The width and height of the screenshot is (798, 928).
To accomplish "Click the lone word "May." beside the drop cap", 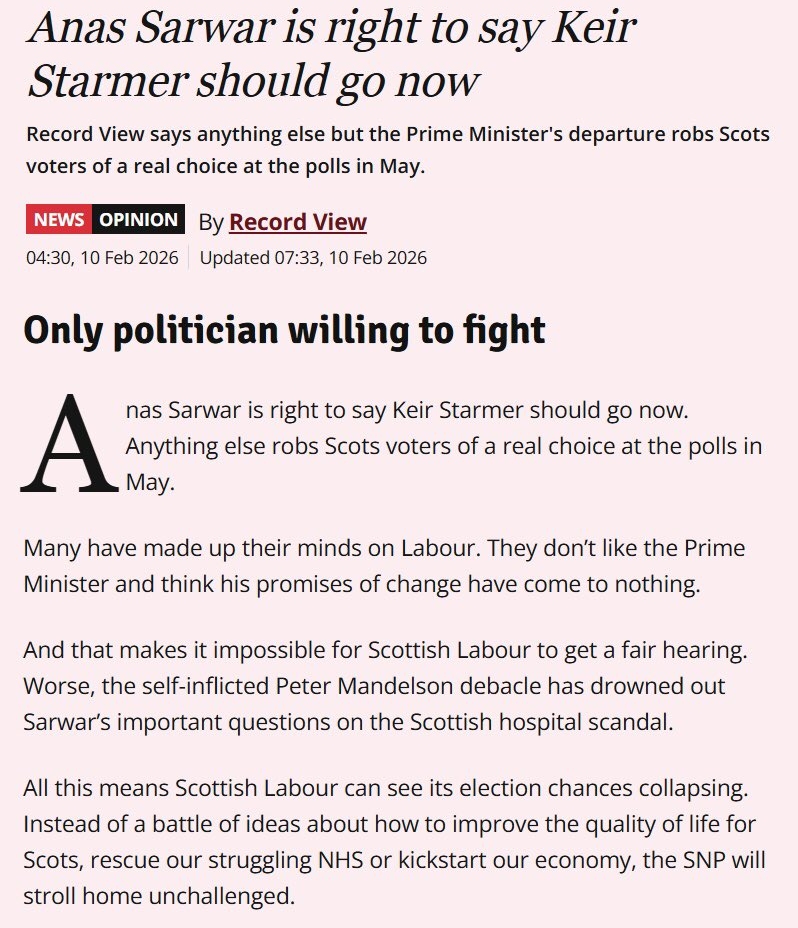I will click(x=150, y=483).
